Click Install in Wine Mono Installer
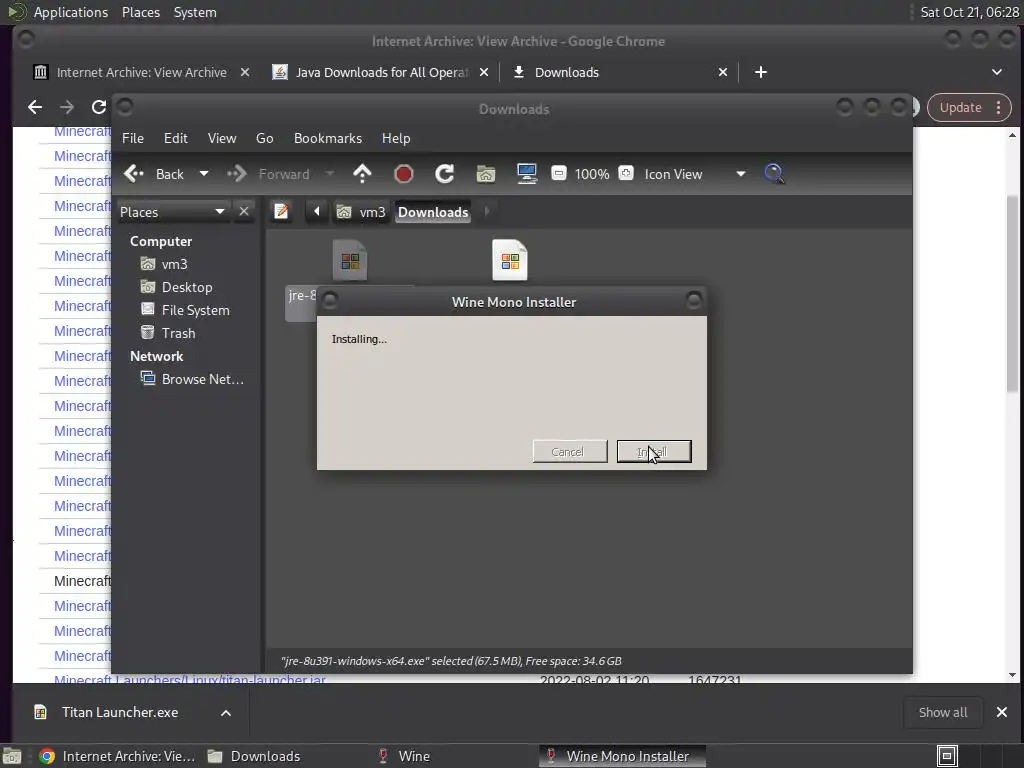The height and width of the screenshot is (768, 1024). (x=654, y=451)
